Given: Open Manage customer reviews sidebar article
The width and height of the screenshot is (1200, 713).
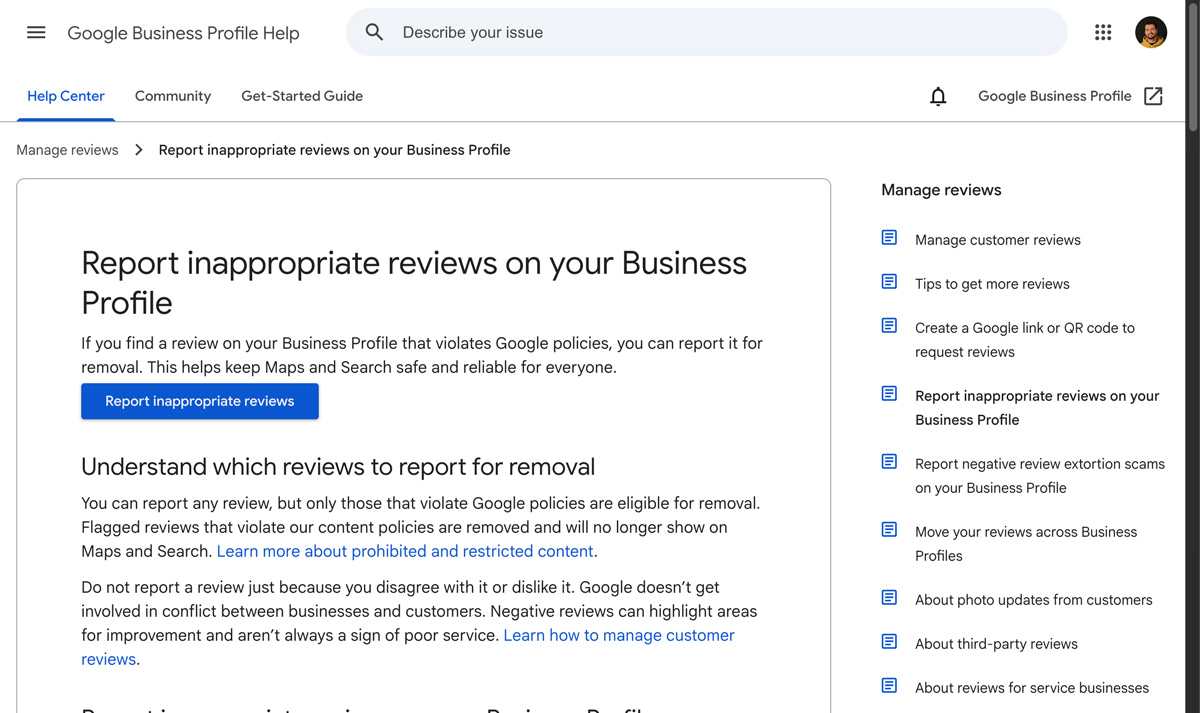Looking at the screenshot, I should coord(998,240).
